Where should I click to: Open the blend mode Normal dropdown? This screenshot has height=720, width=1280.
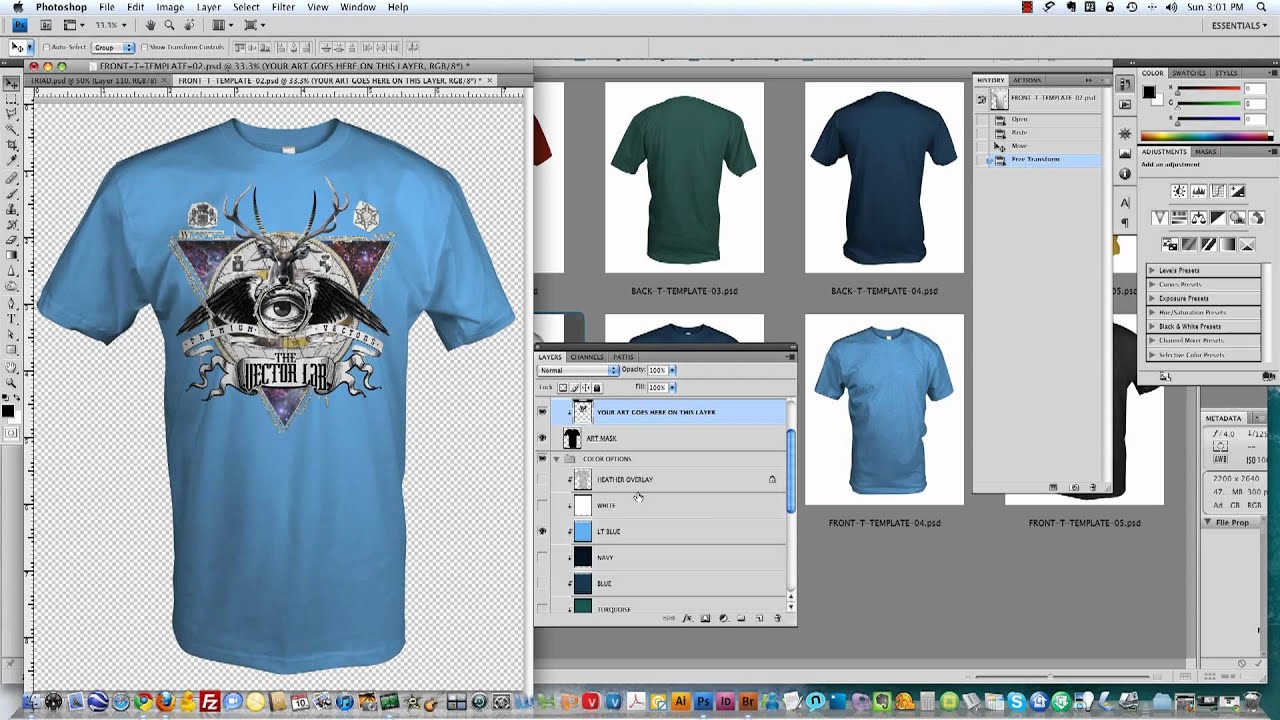click(x=579, y=370)
